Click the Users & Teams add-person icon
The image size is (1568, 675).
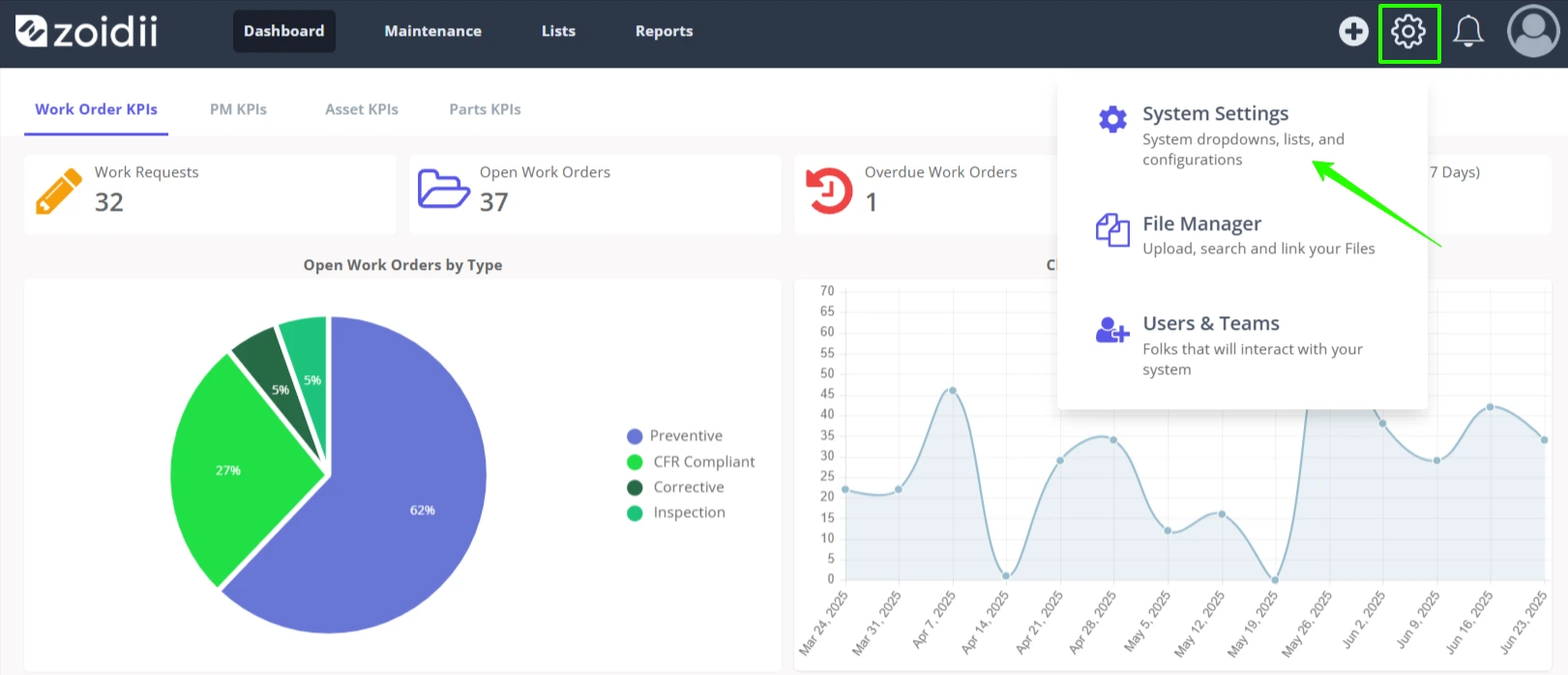[1112, 331]
